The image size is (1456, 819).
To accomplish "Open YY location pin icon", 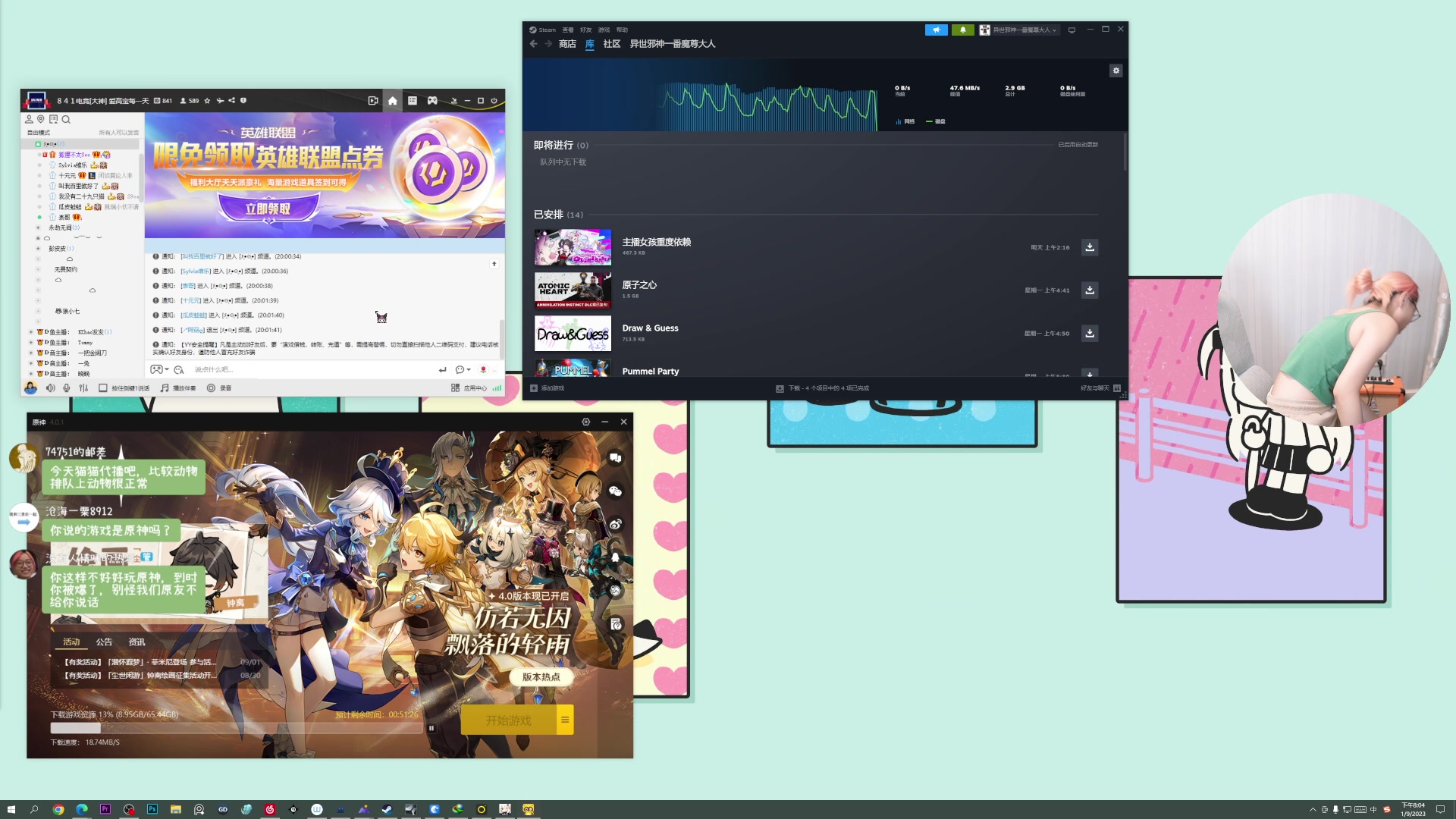I will tap(41, 119).
